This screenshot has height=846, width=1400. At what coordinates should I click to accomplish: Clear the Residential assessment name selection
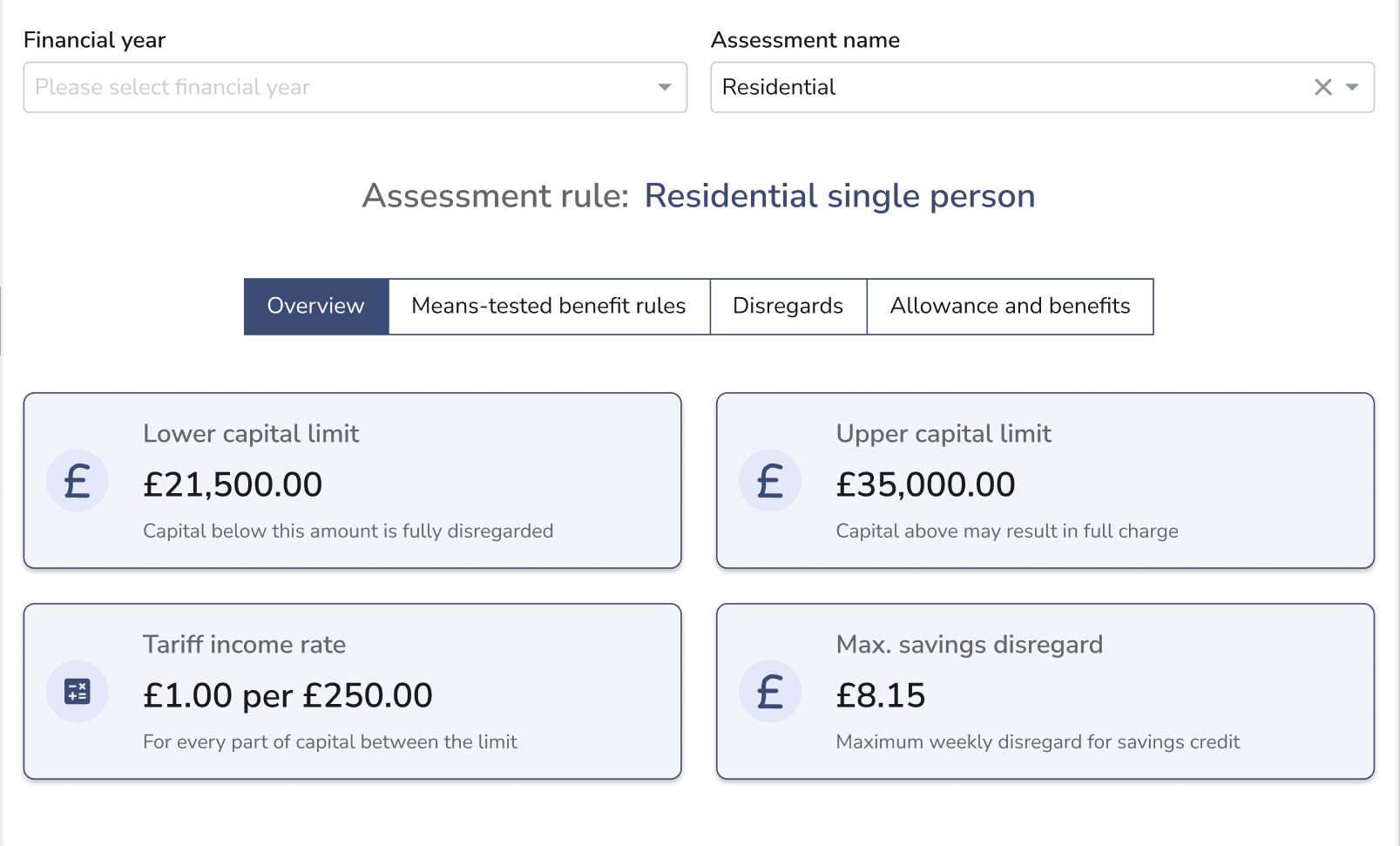point(1322,87)
